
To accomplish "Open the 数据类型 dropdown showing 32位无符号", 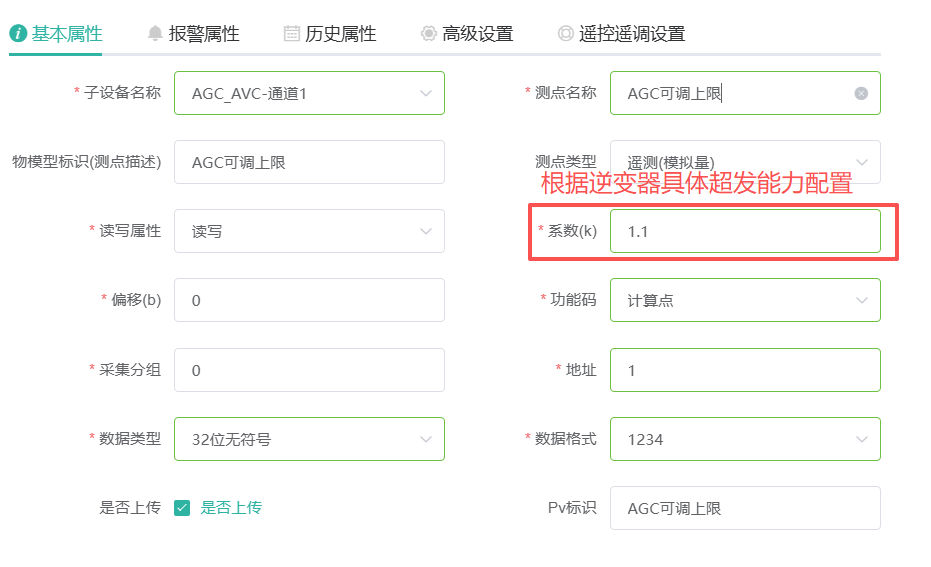I will 426,439.
